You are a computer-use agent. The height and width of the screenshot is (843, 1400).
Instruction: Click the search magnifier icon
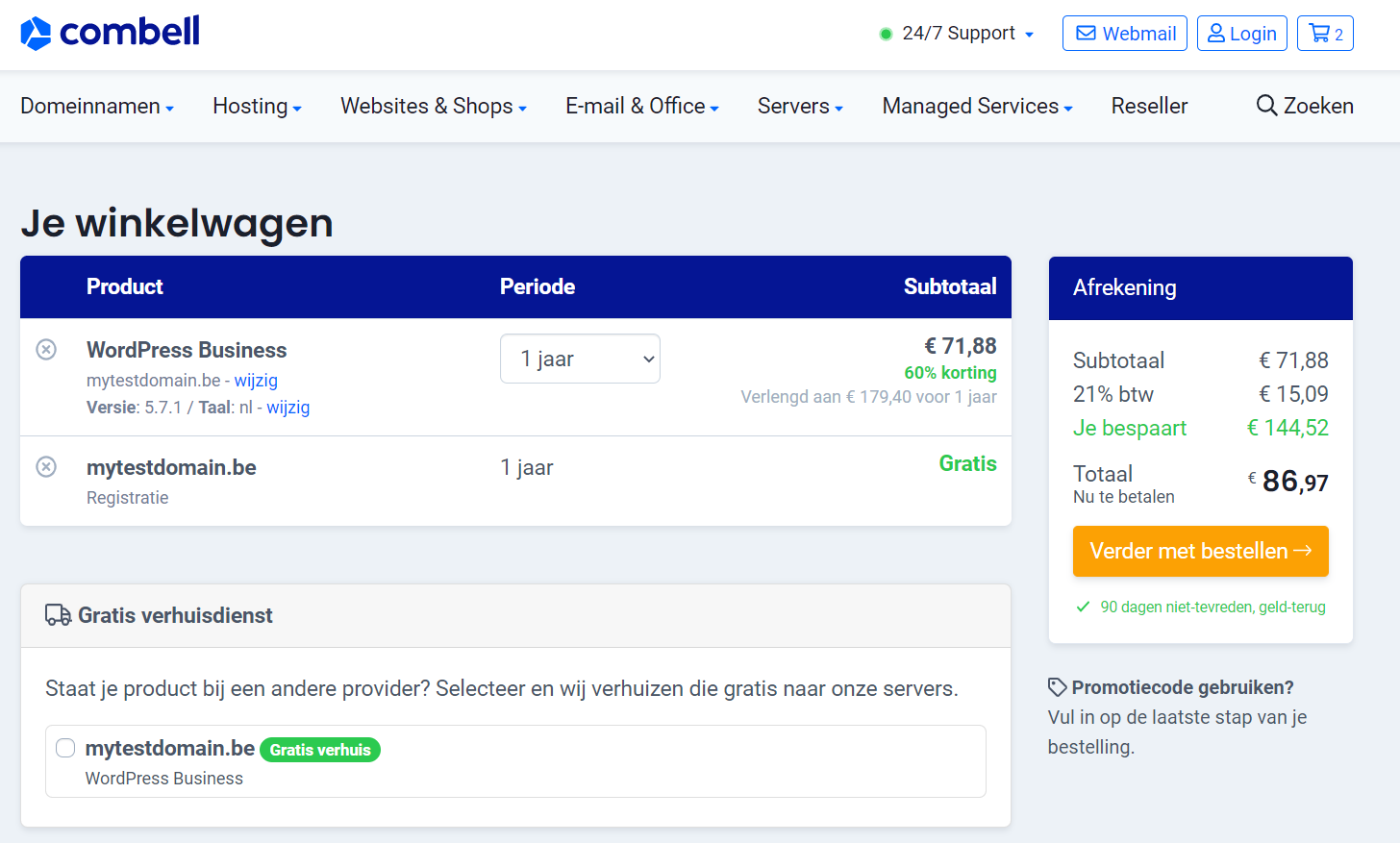click(x=1266, y=106)
